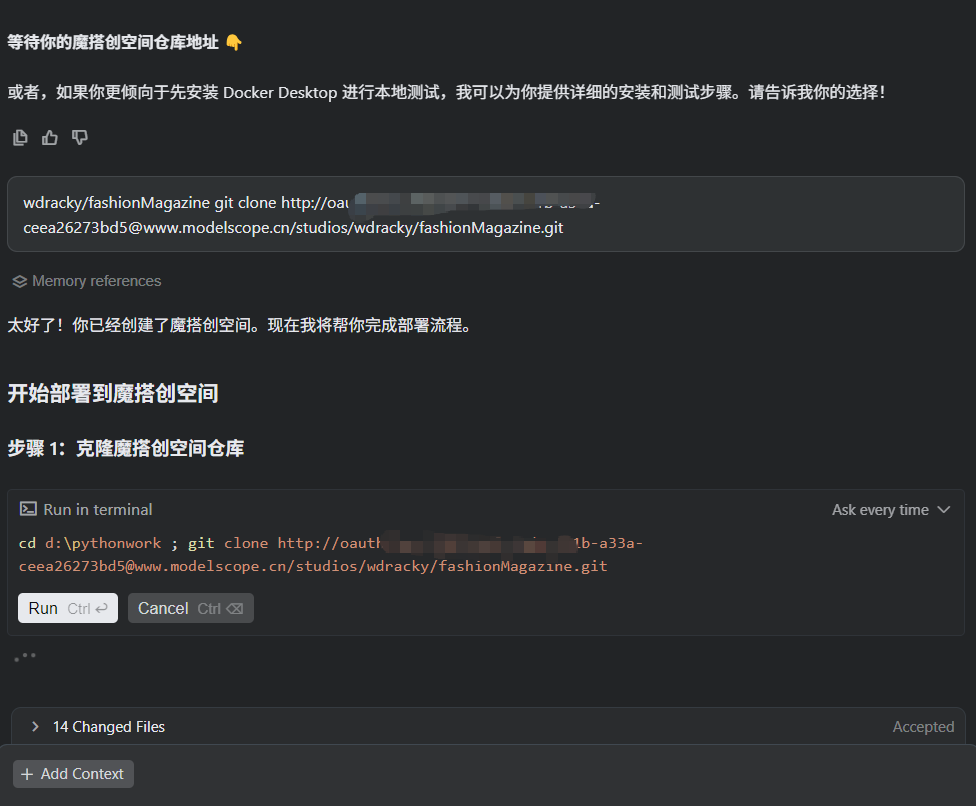Open the Ask every time dropdown
976x806 pixels.
point(891,510)
